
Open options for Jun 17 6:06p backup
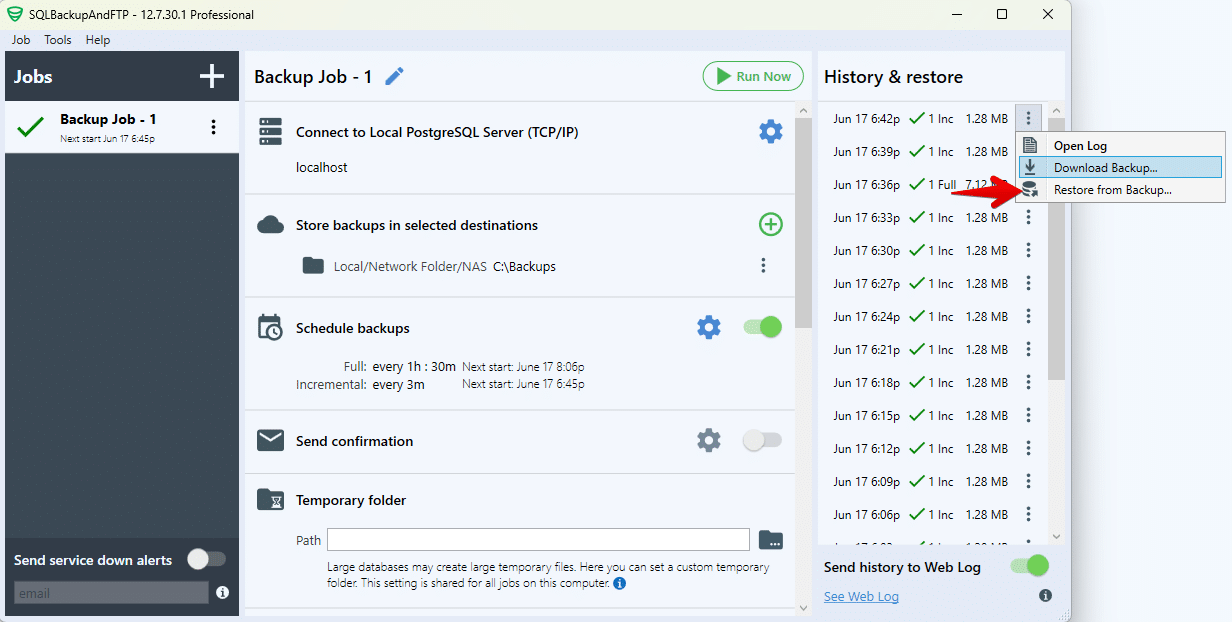point(1028,514)
